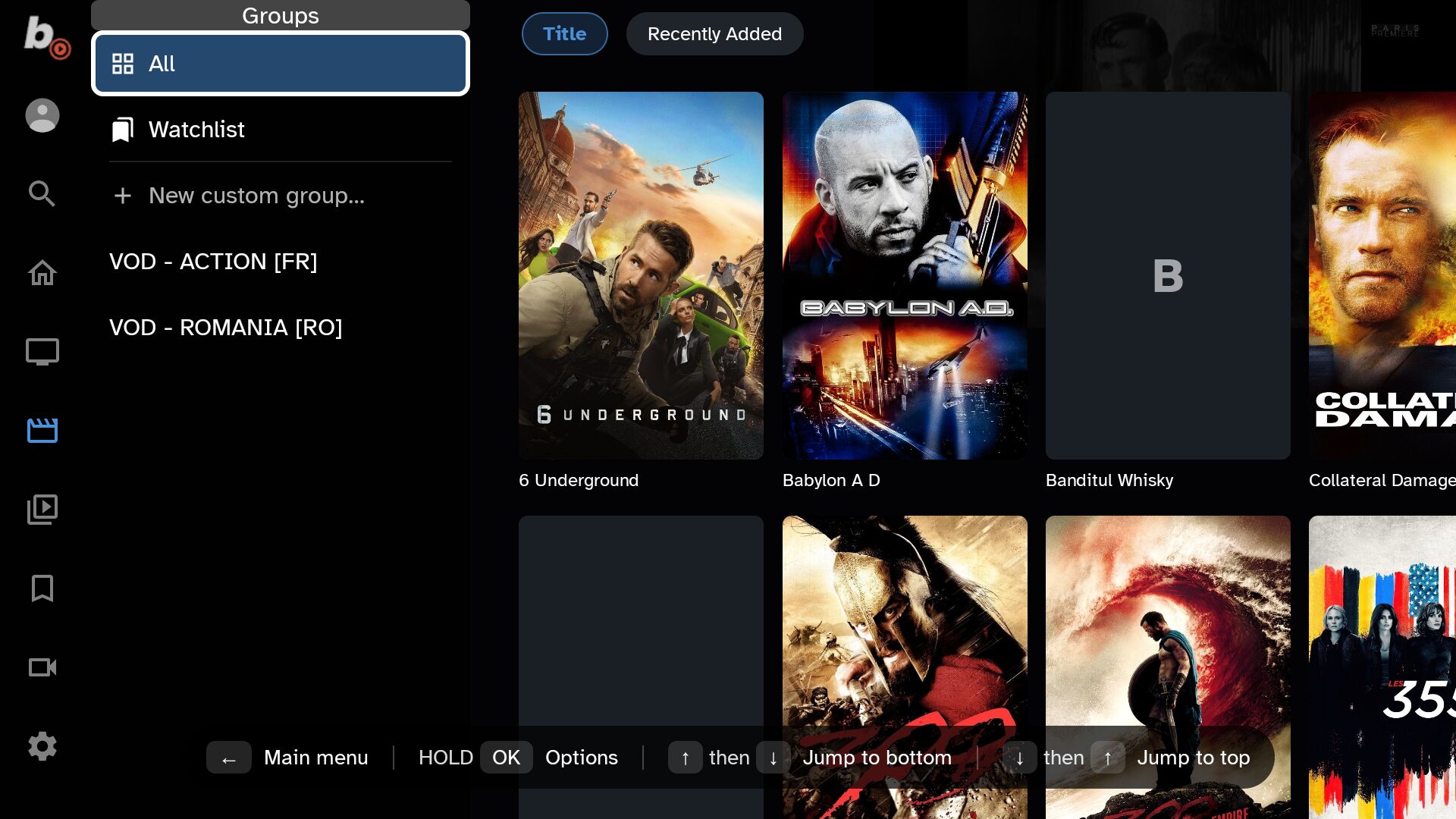Open the Collateral Damage poster
Image resolution: width=1456 pixels, height=819 pixels.
pos(1382,275)
